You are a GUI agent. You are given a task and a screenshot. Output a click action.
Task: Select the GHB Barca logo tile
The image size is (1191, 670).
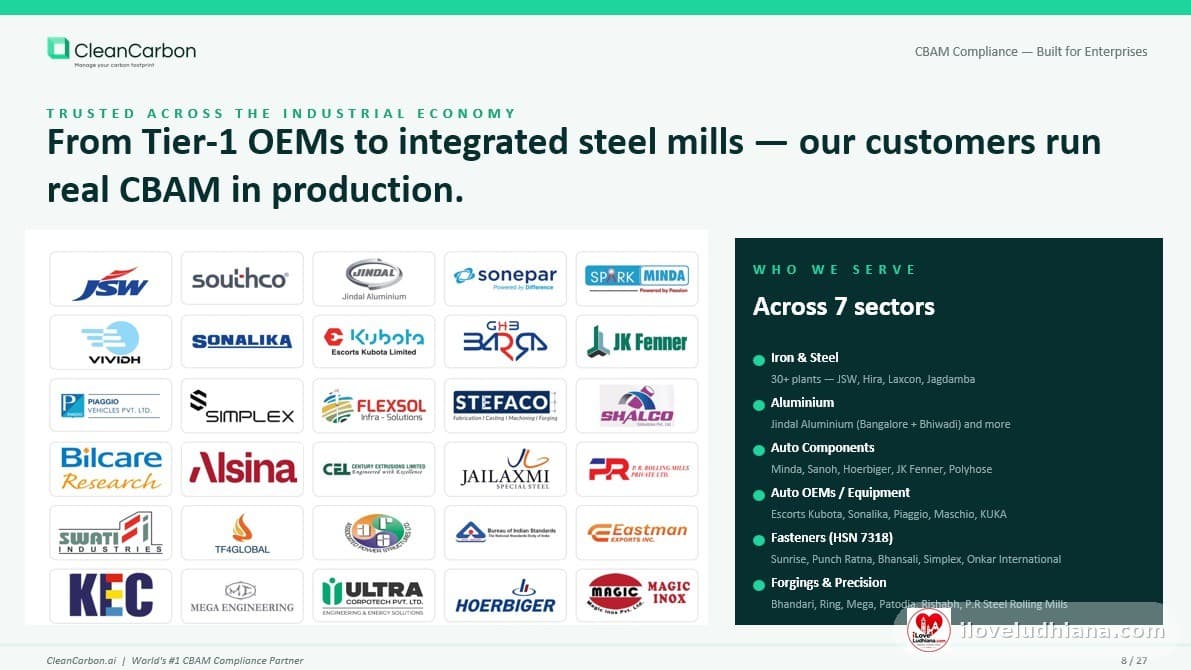505,342
